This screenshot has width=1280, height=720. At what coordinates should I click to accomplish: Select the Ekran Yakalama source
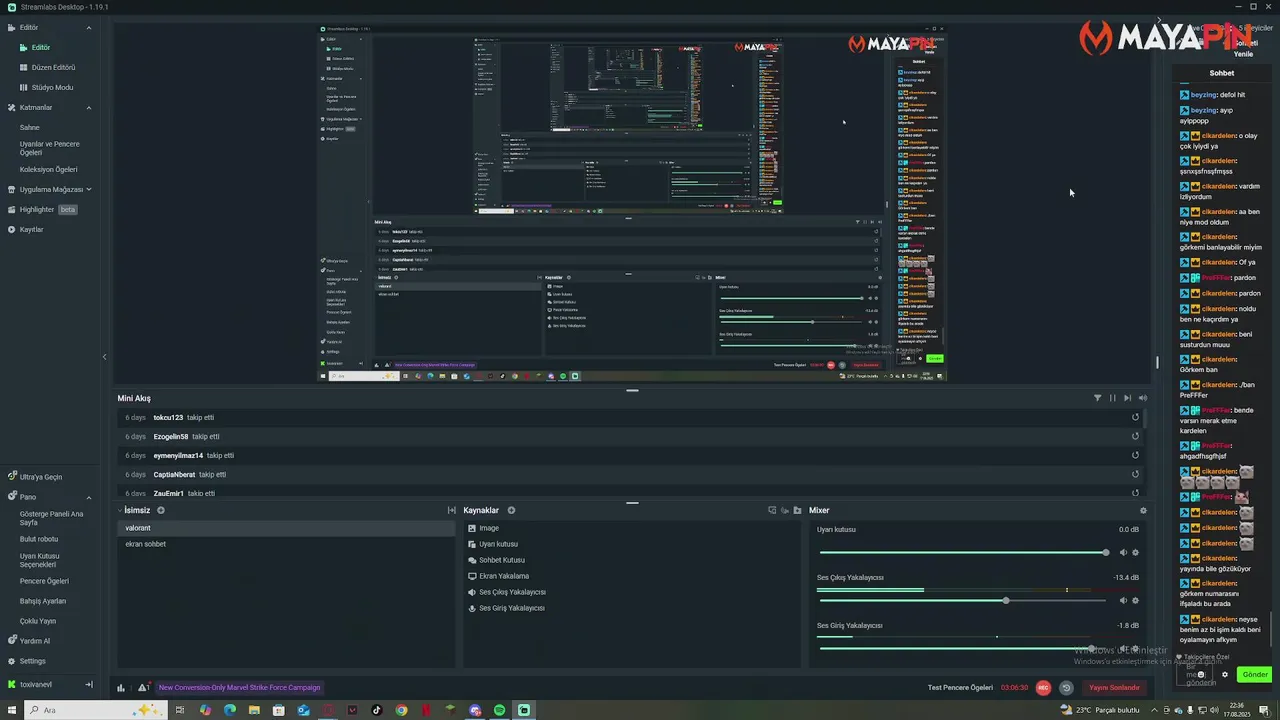(x=632, y=576)
